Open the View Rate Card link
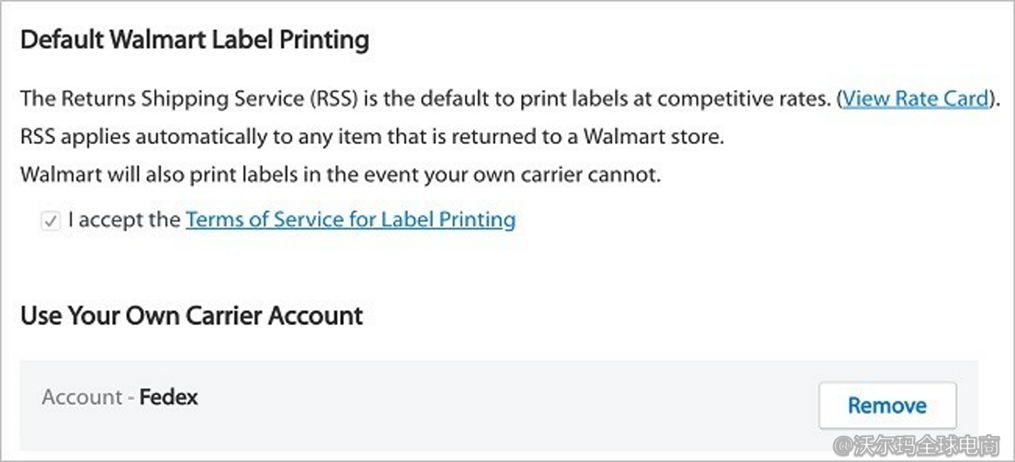The width and height of the screenshot is (1015, 462). point(915,99)
